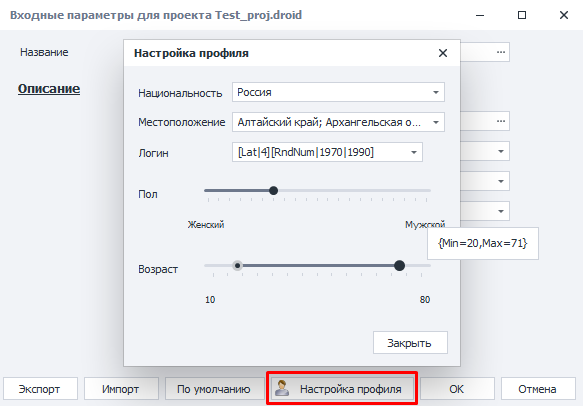The height and width of the screenshot is (406, 583).
Task: Open the Описание underlined link
Action: point(49,89)
